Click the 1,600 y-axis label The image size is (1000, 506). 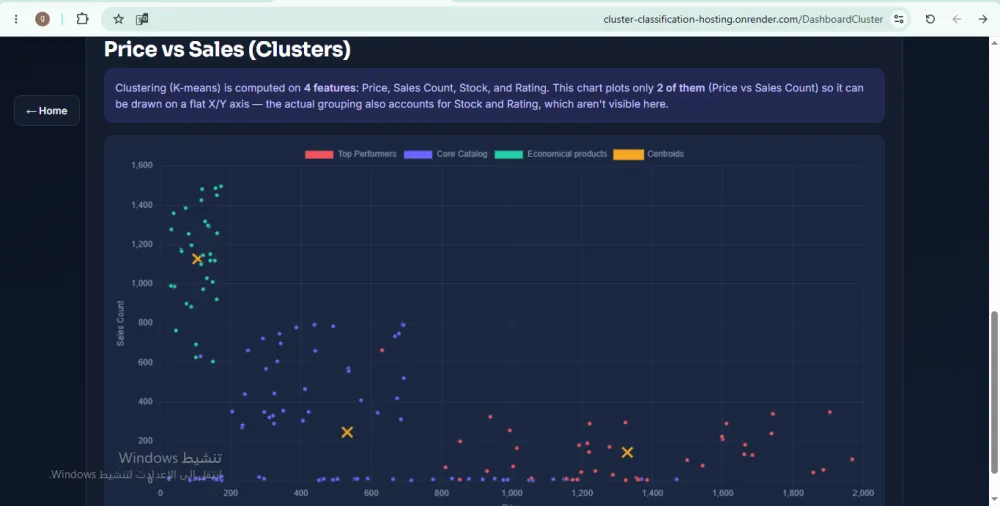click(x=142, y=165)
